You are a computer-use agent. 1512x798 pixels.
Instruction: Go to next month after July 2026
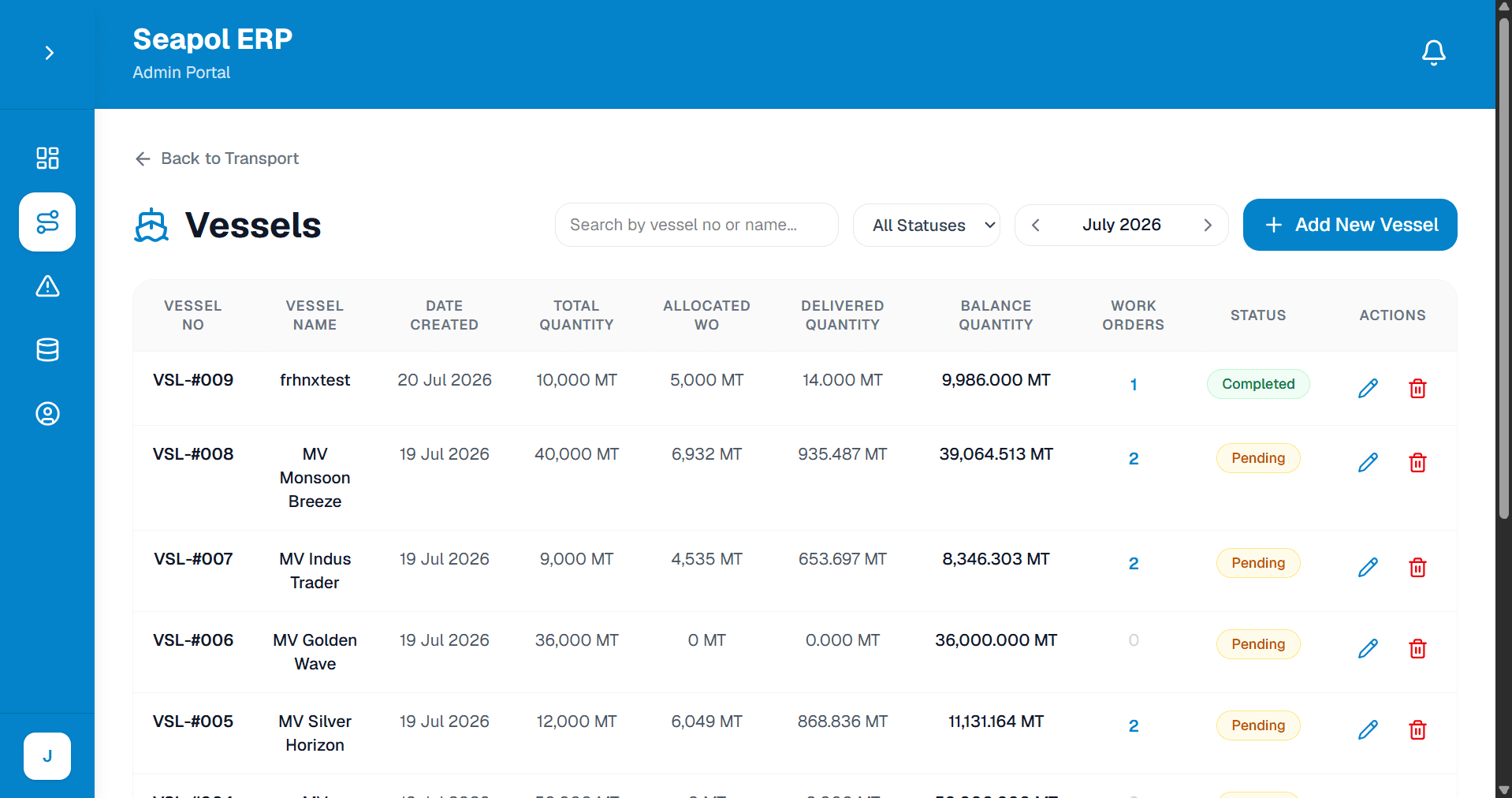(1207, 225)
